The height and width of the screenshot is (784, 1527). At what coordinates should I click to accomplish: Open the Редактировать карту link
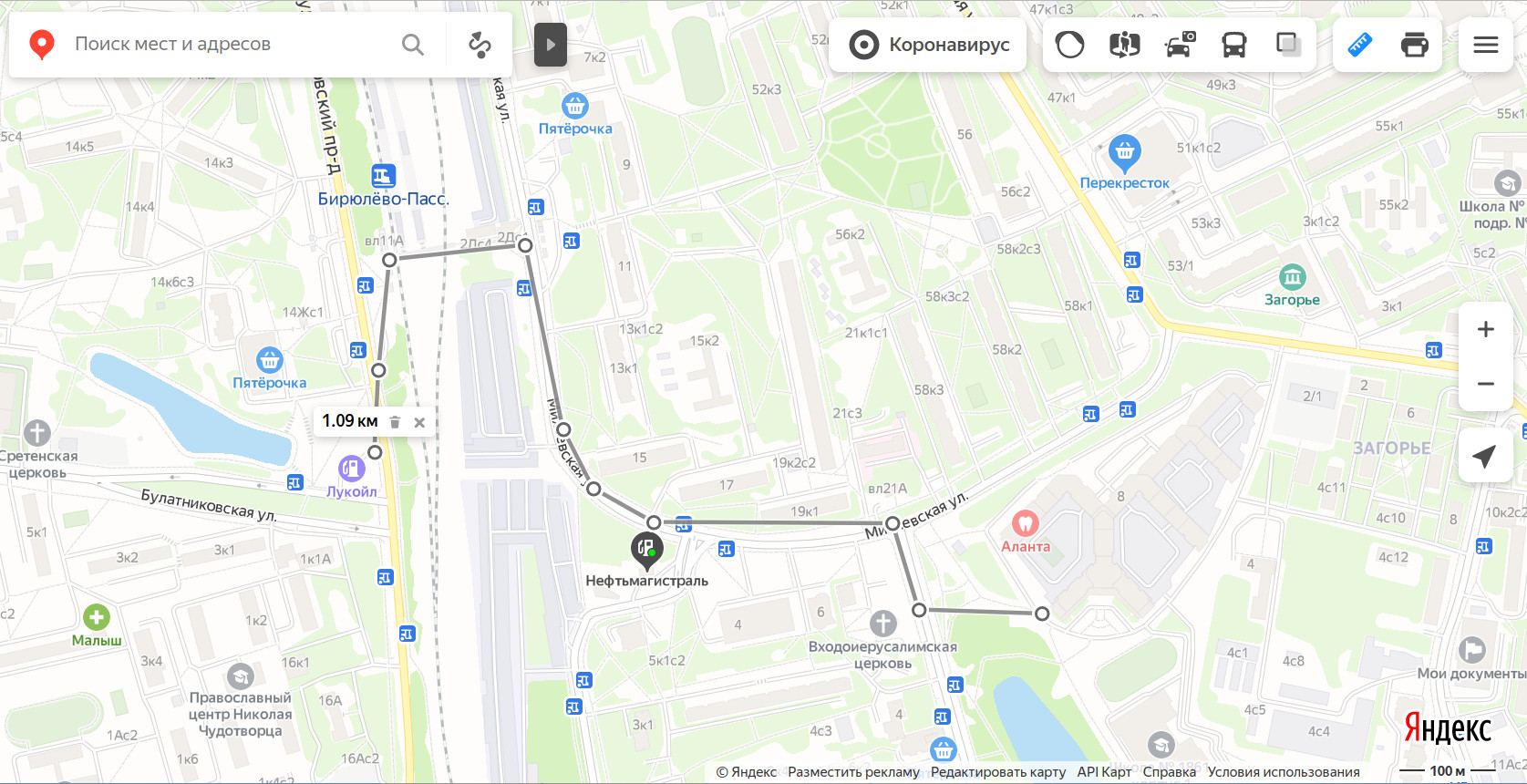click(x=998, y=772)
